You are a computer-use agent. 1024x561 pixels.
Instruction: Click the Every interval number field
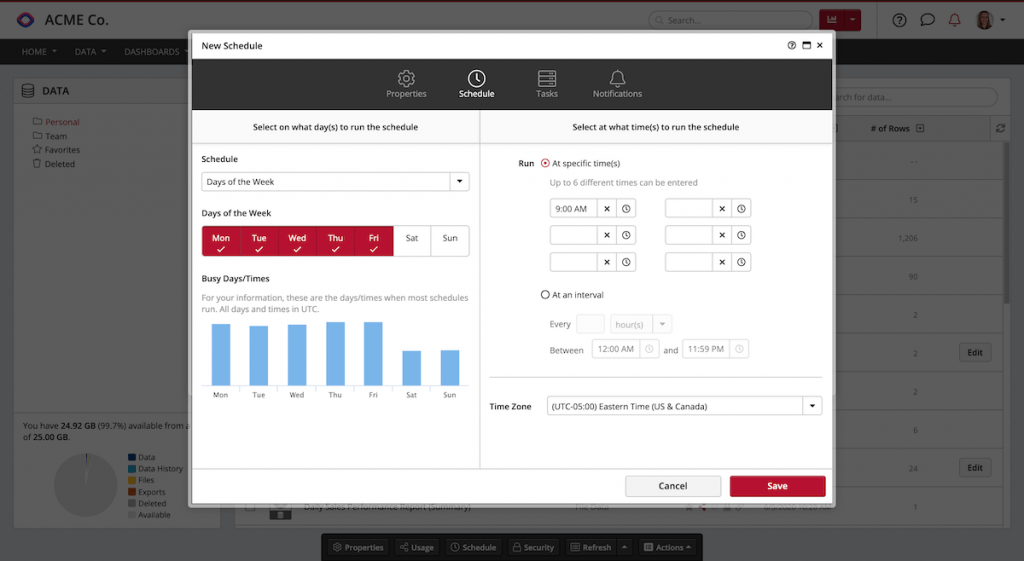point(590,324)
